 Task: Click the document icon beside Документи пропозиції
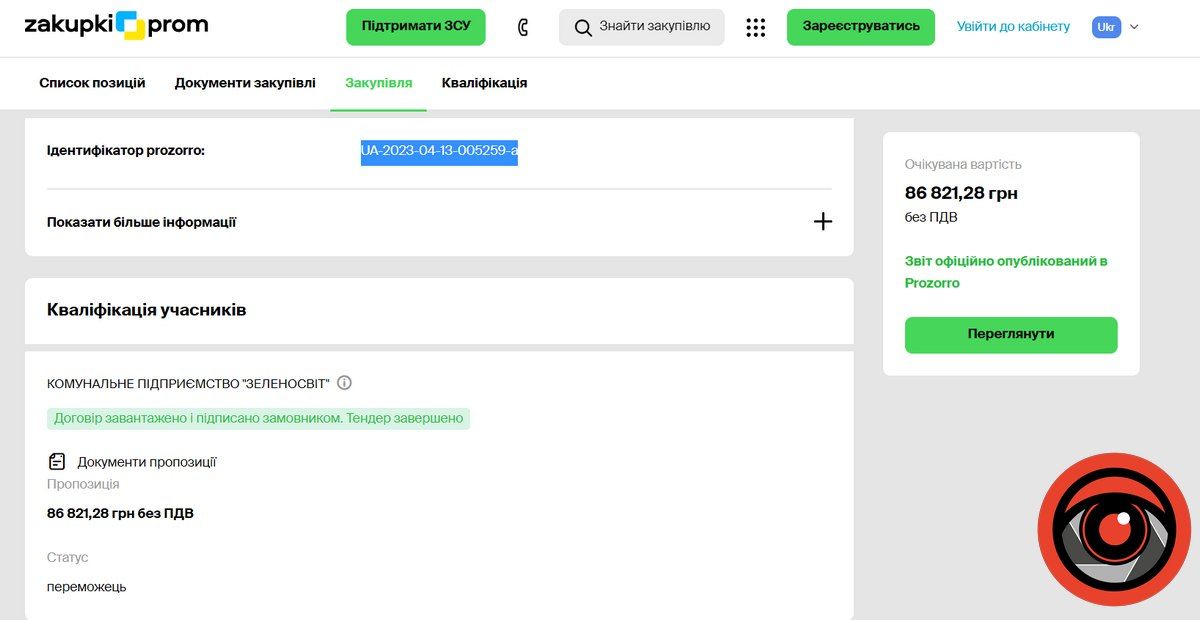(57, 462)
